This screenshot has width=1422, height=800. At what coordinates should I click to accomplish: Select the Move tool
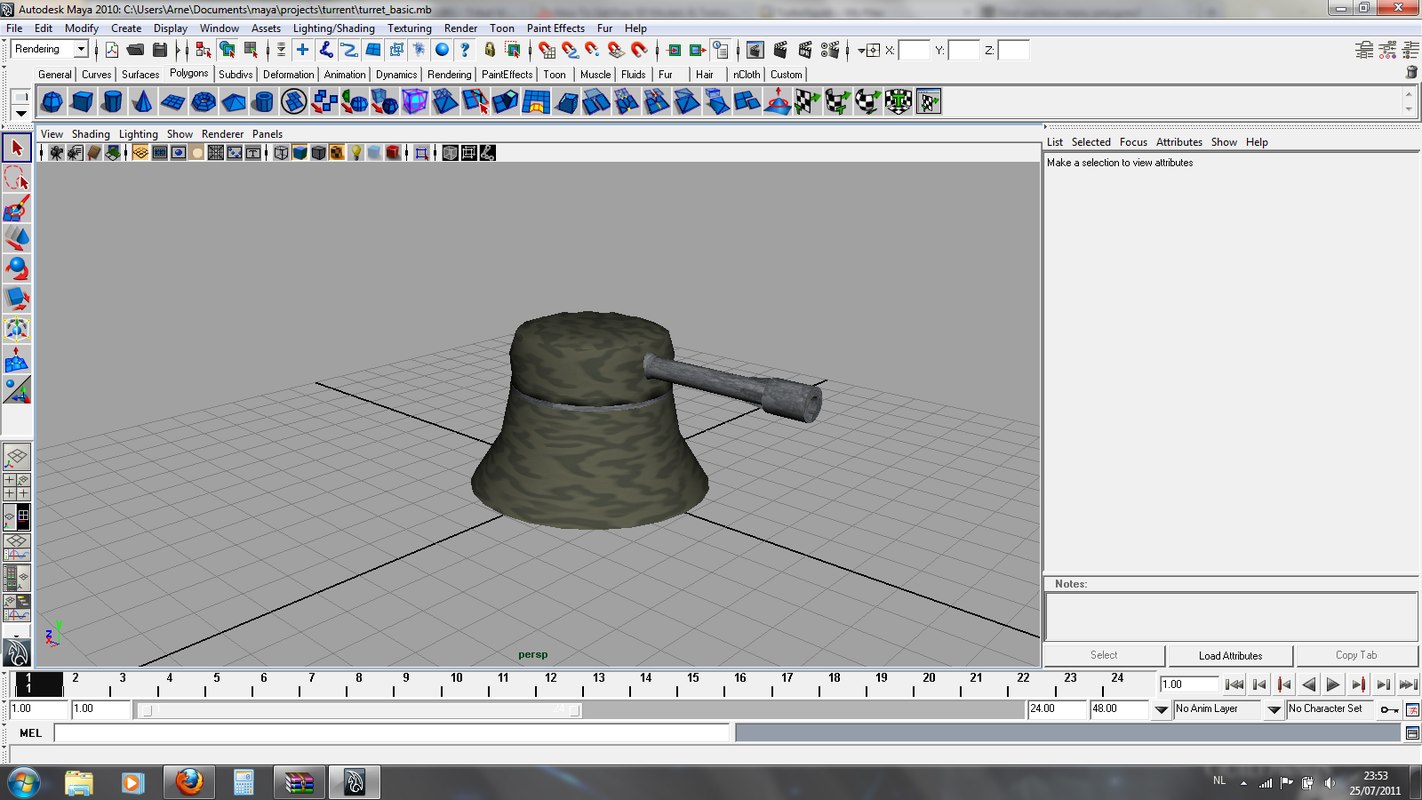coord(15,238)
